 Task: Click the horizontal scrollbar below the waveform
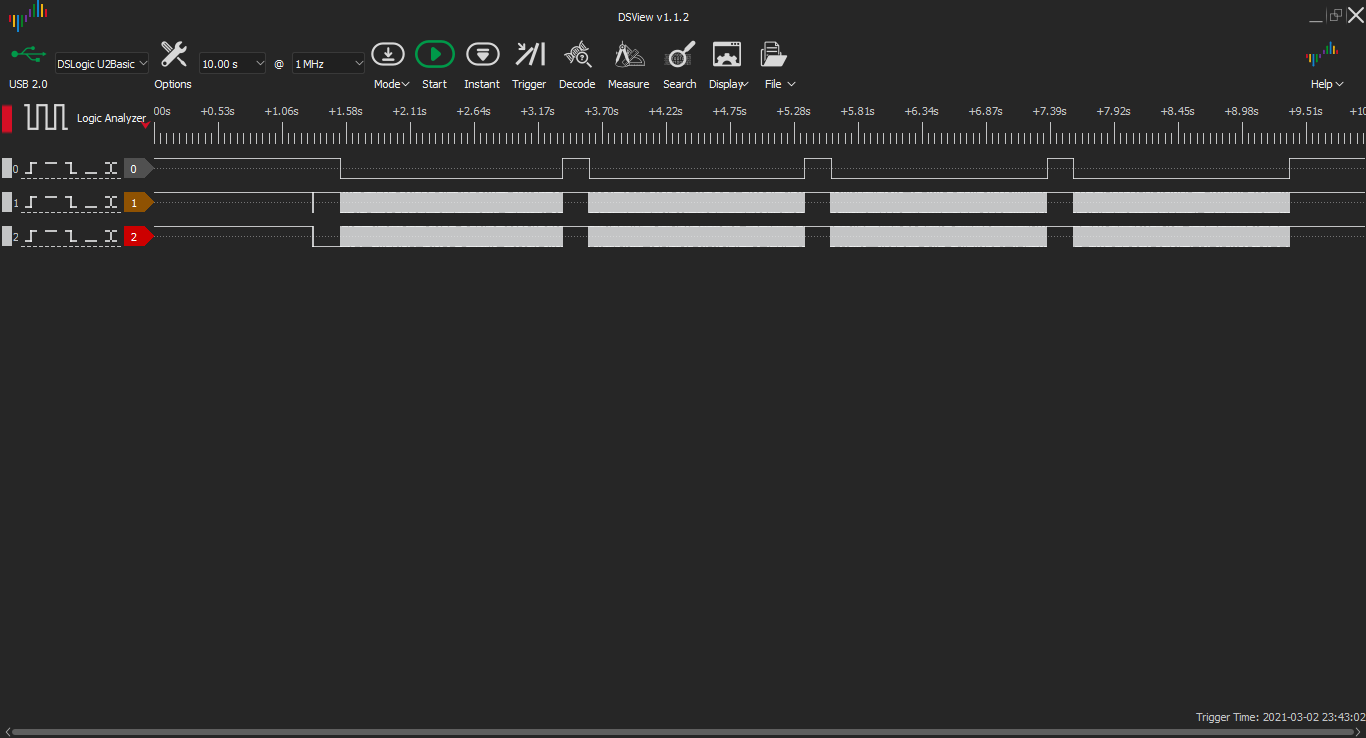683,731
